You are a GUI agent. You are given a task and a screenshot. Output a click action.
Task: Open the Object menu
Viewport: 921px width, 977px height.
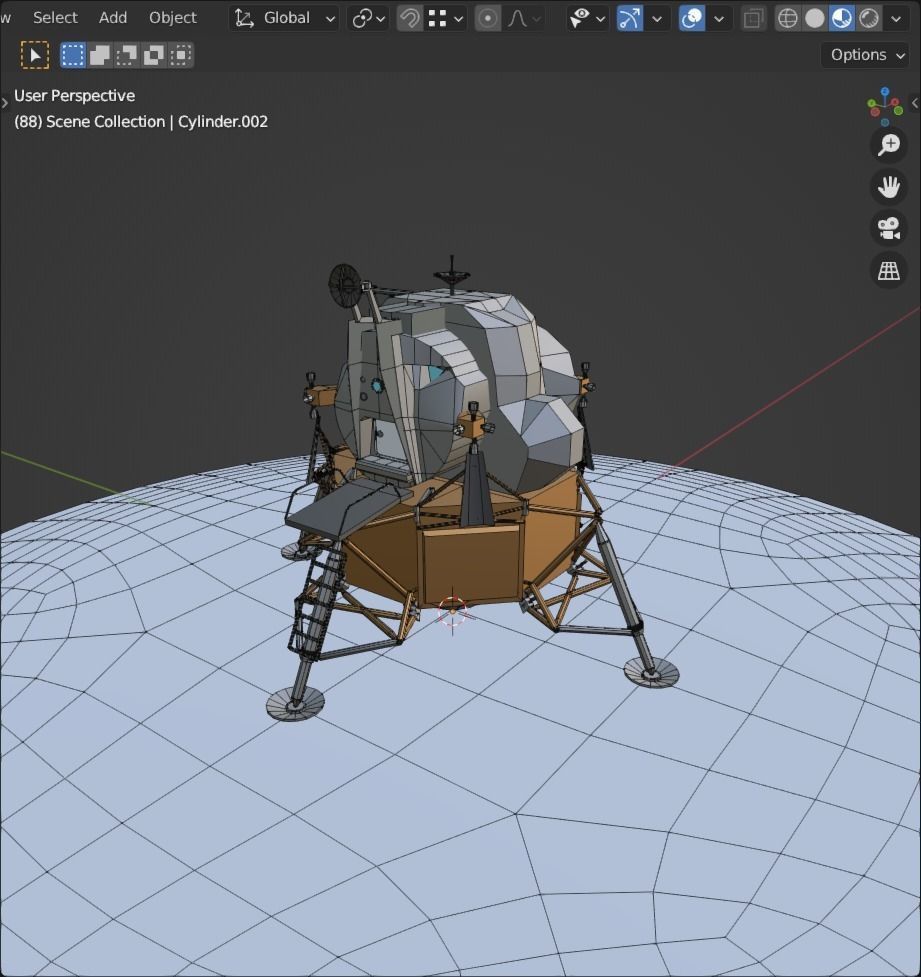(172, 17)
